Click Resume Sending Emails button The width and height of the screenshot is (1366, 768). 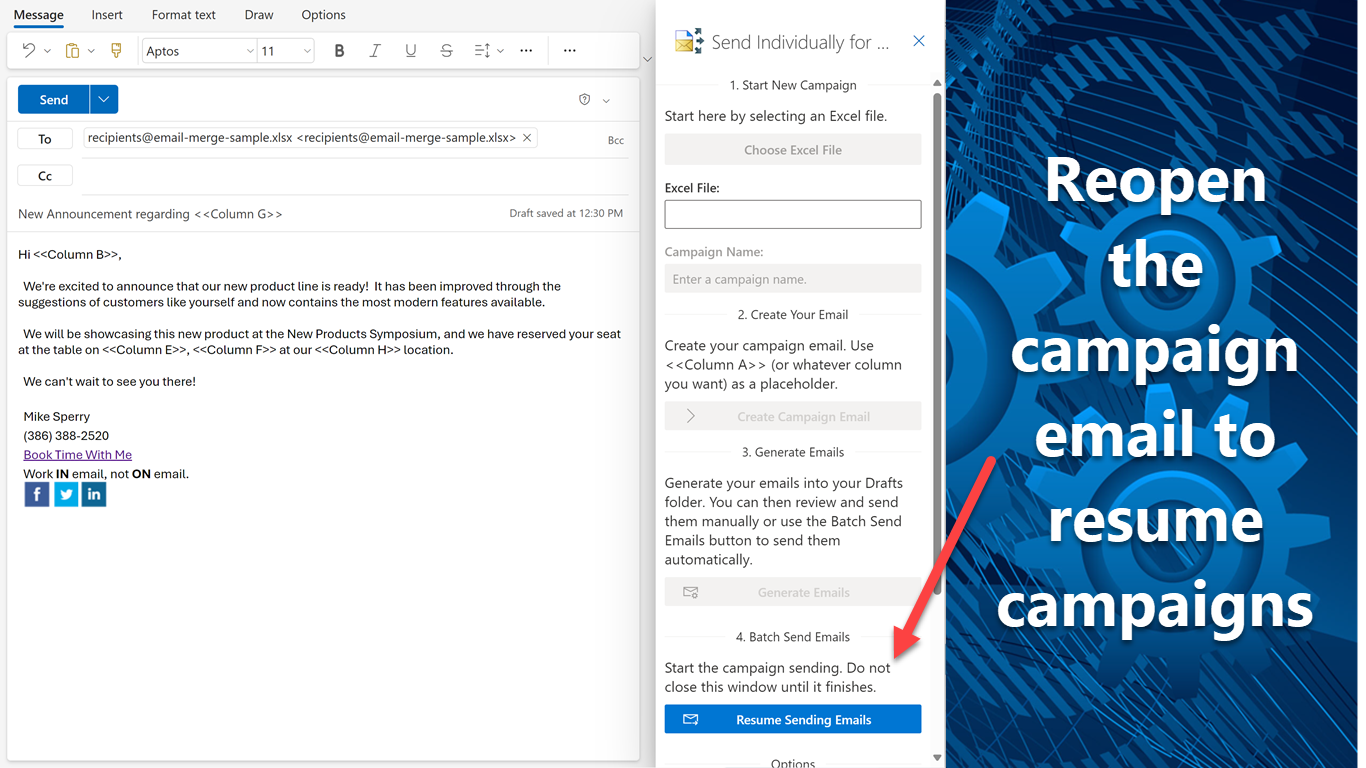click(x=793, y=719)
